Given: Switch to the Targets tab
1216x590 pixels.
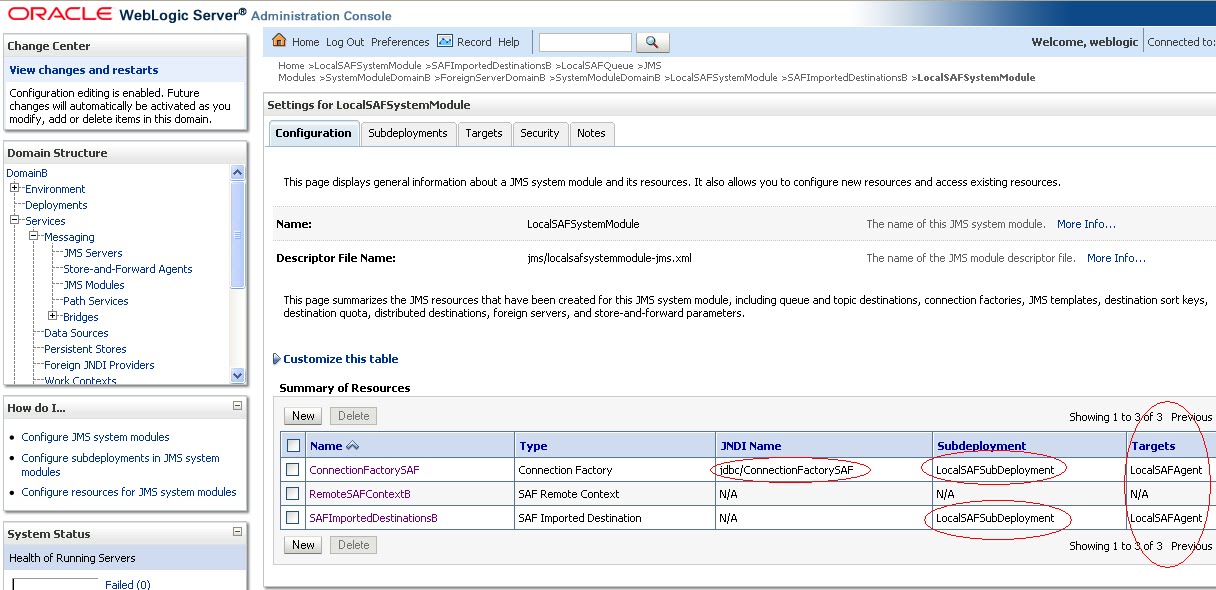Looking at the screenshot, I should pos(484,133).
